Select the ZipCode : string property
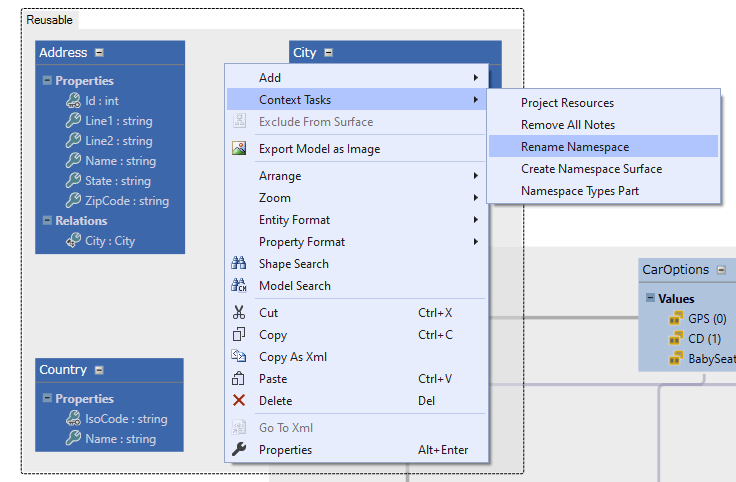This screenshot has width=736, height=482. [x=126, y=201]
